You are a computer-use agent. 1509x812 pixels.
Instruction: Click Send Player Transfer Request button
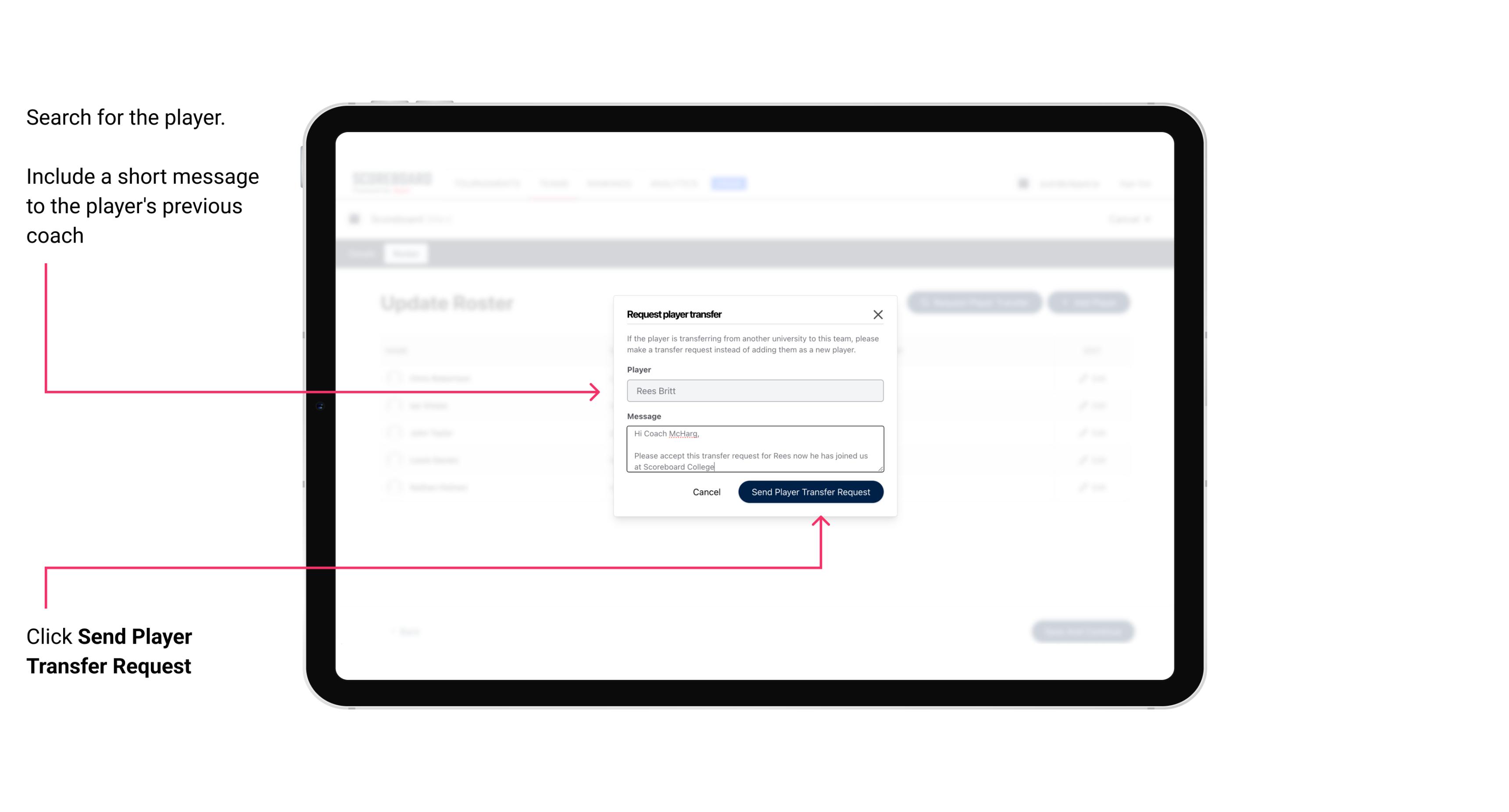click(811, 491)
